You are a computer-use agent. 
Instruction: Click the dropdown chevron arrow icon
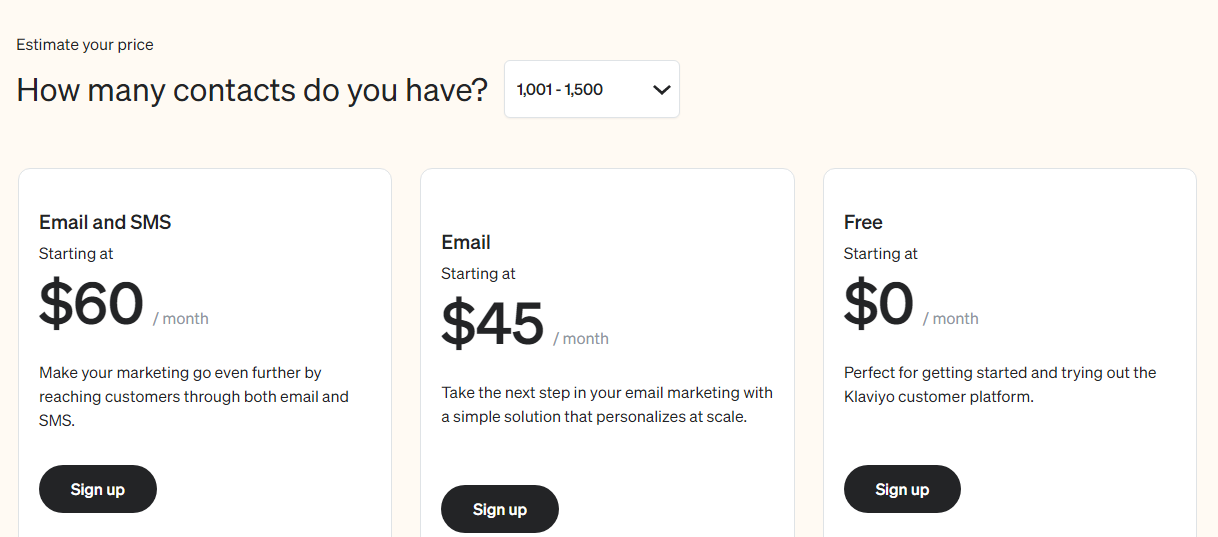[x=661, y=90]
